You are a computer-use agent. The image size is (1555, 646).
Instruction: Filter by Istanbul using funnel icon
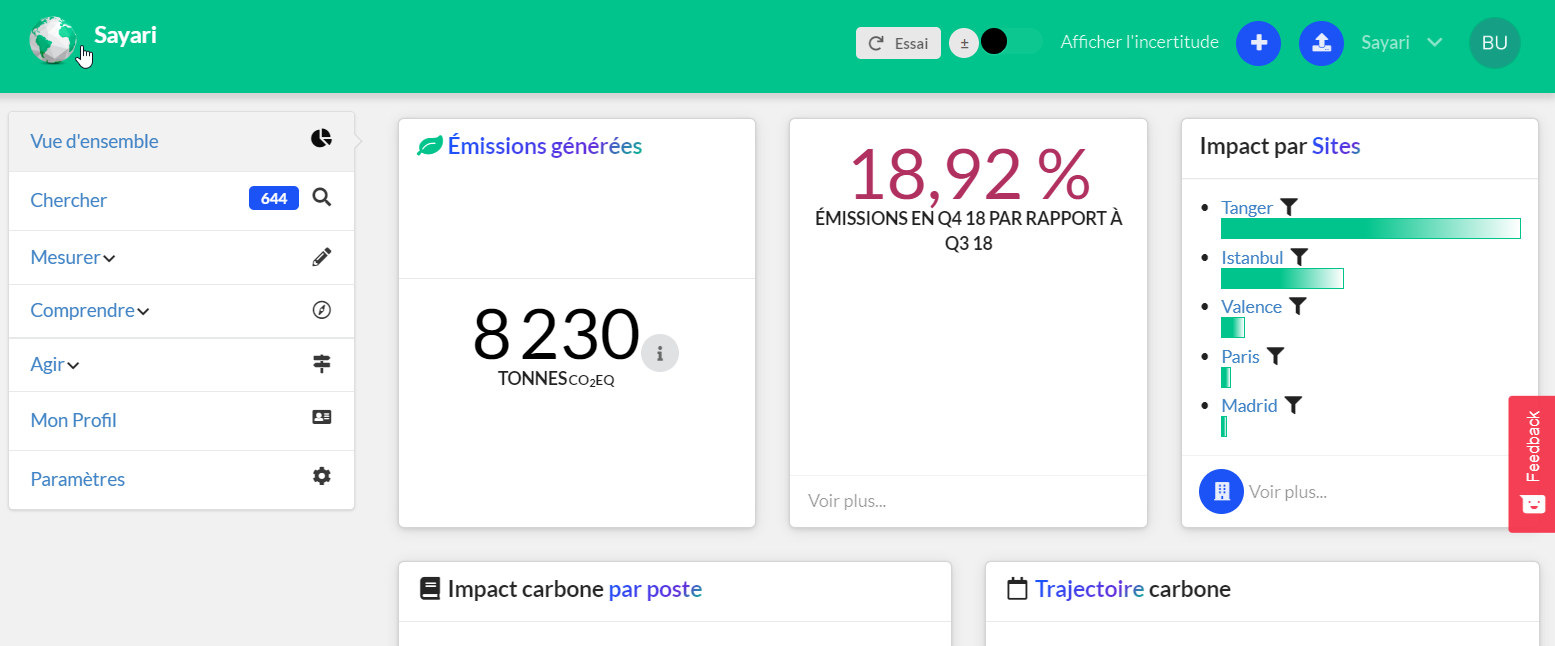click(x=1299, y=257)
